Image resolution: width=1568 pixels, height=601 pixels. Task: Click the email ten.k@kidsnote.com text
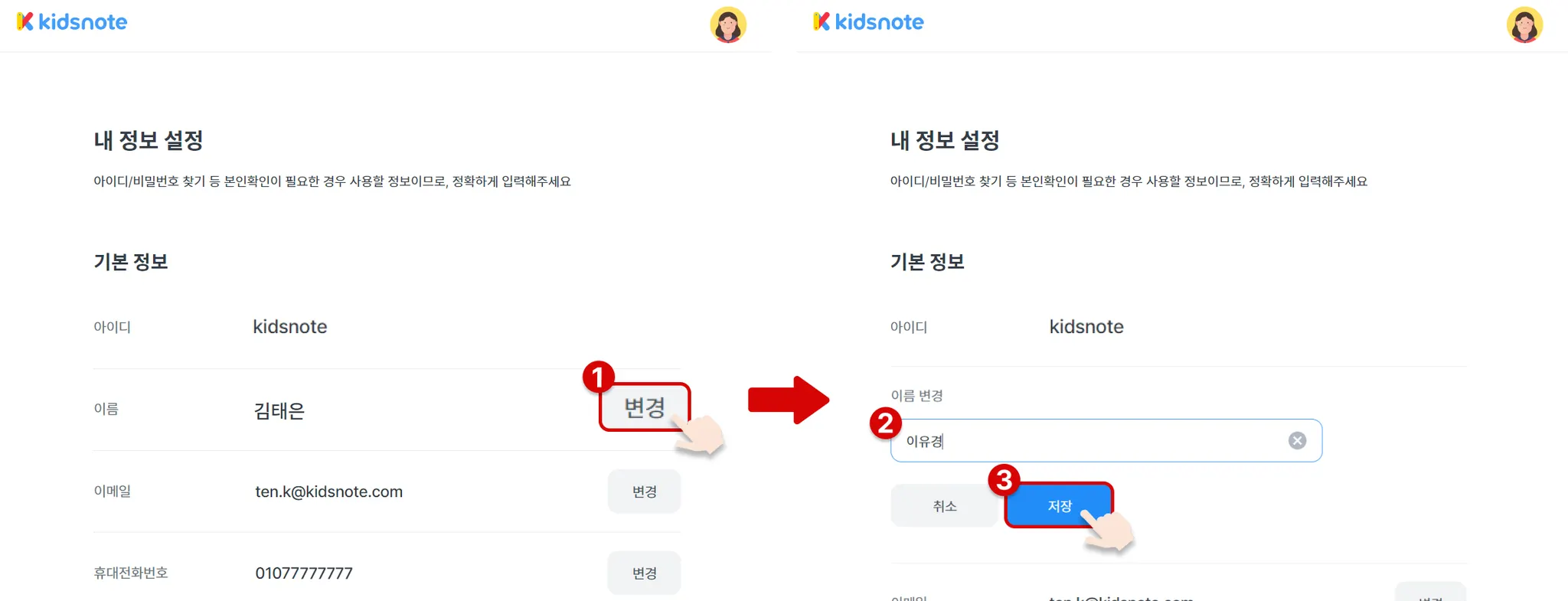point(329,492)
